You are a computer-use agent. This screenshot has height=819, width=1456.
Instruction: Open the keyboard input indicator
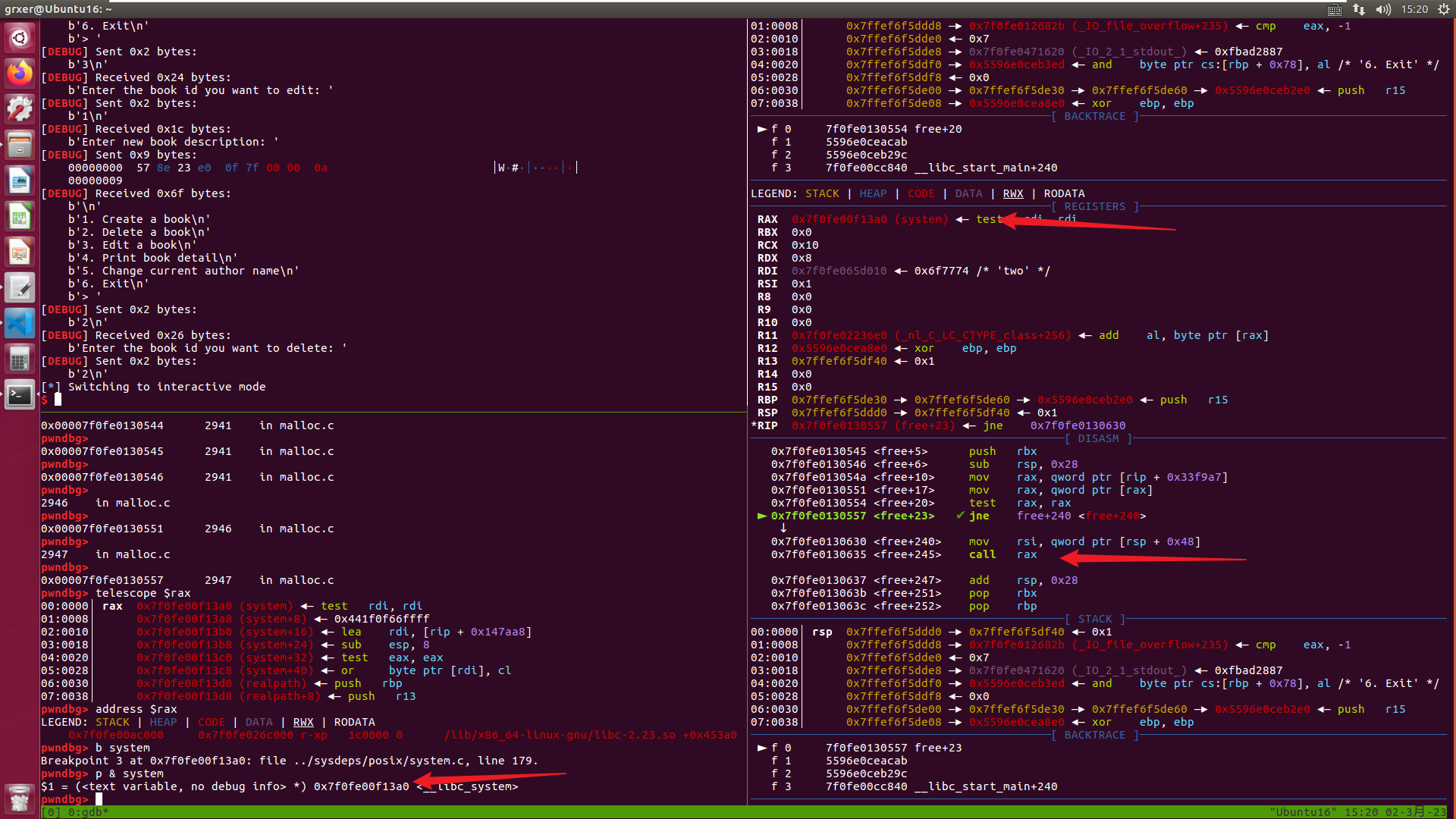(x=1335, y=9)
